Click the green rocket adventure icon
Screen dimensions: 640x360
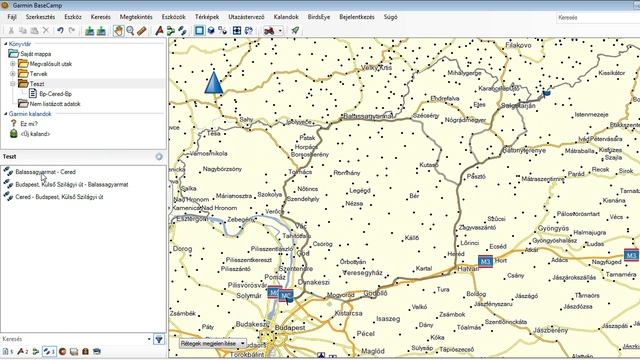point(295,31)
